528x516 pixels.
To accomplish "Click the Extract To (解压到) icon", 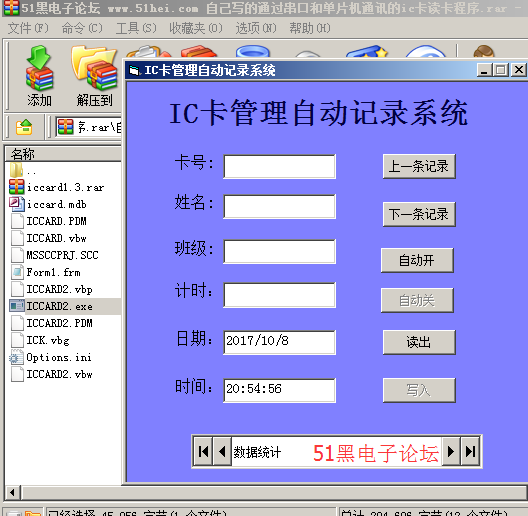I will [94, 69].
